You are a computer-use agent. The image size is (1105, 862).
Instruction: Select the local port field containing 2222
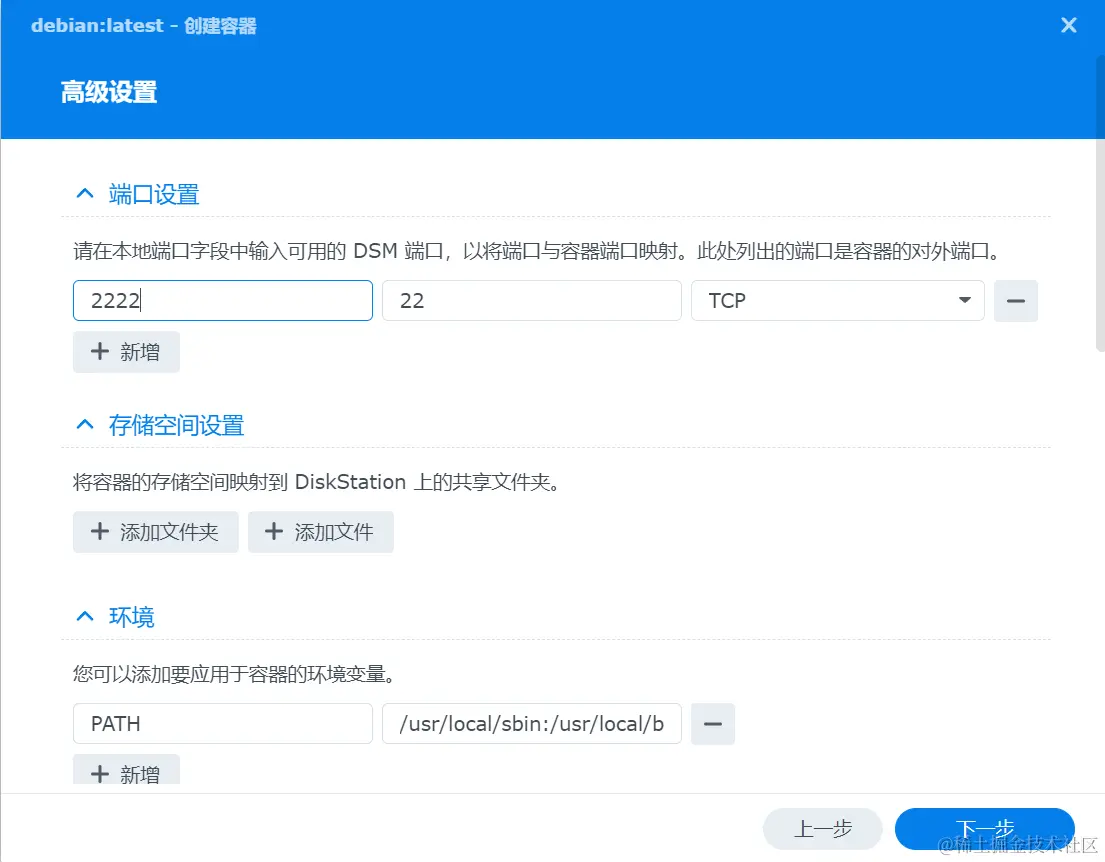pyautogui.click(x=222, y=300)
